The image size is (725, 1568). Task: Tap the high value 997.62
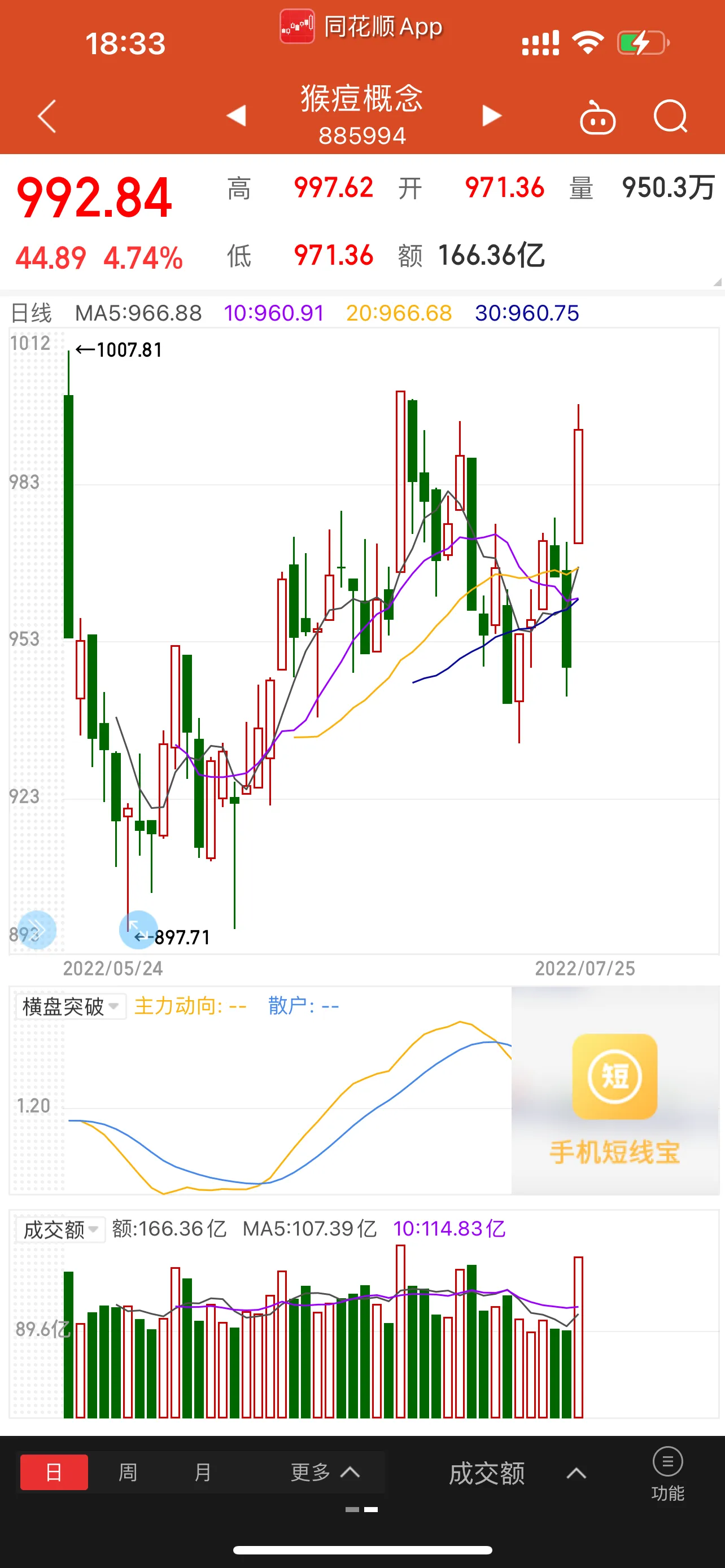pos(334,187)
